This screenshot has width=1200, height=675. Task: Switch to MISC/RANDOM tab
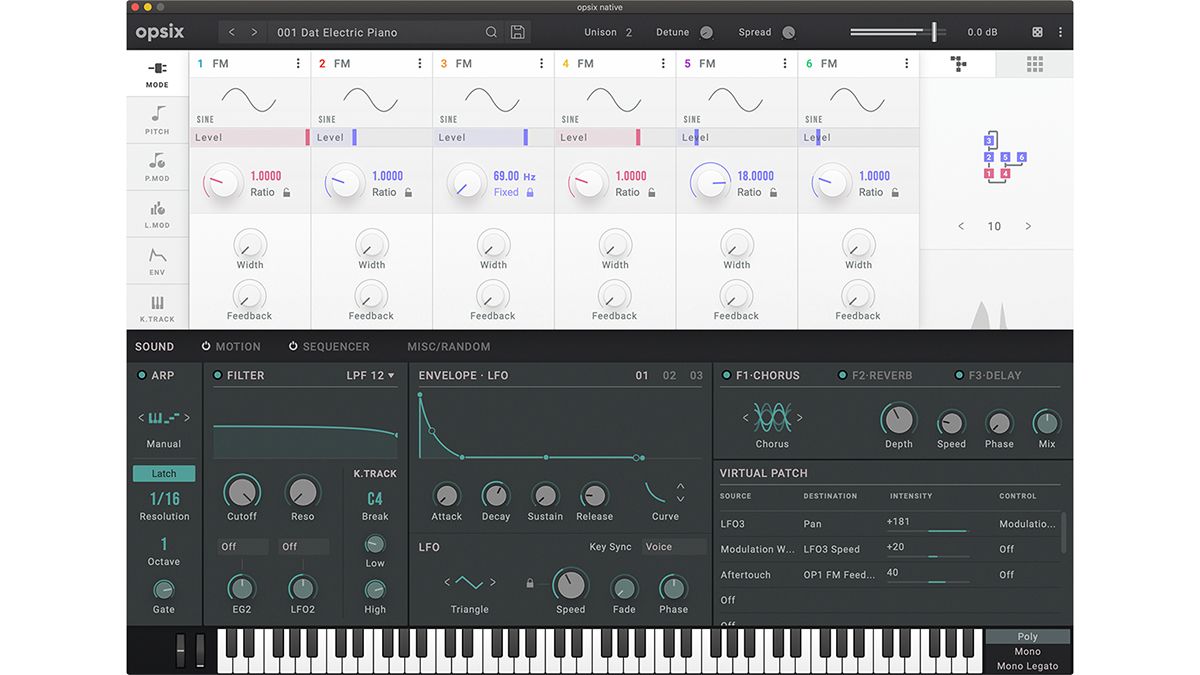[x=449, y=346]
